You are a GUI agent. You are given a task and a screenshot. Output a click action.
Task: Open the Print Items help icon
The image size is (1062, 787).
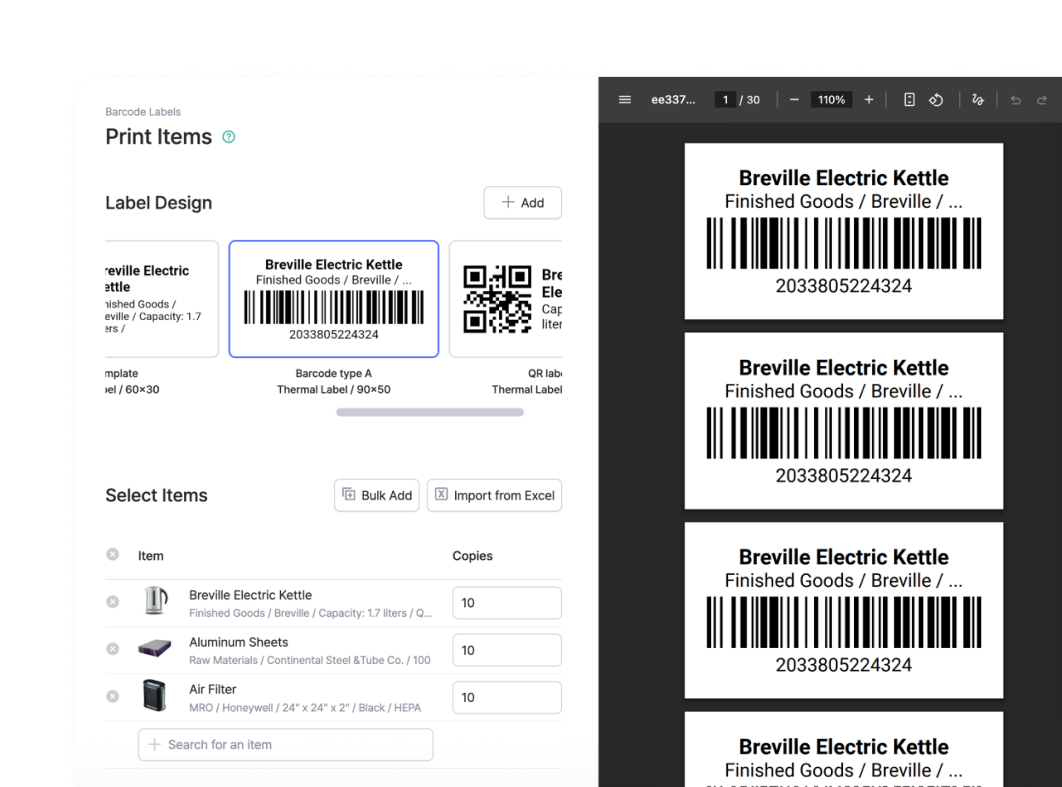(x=229, y=137)
